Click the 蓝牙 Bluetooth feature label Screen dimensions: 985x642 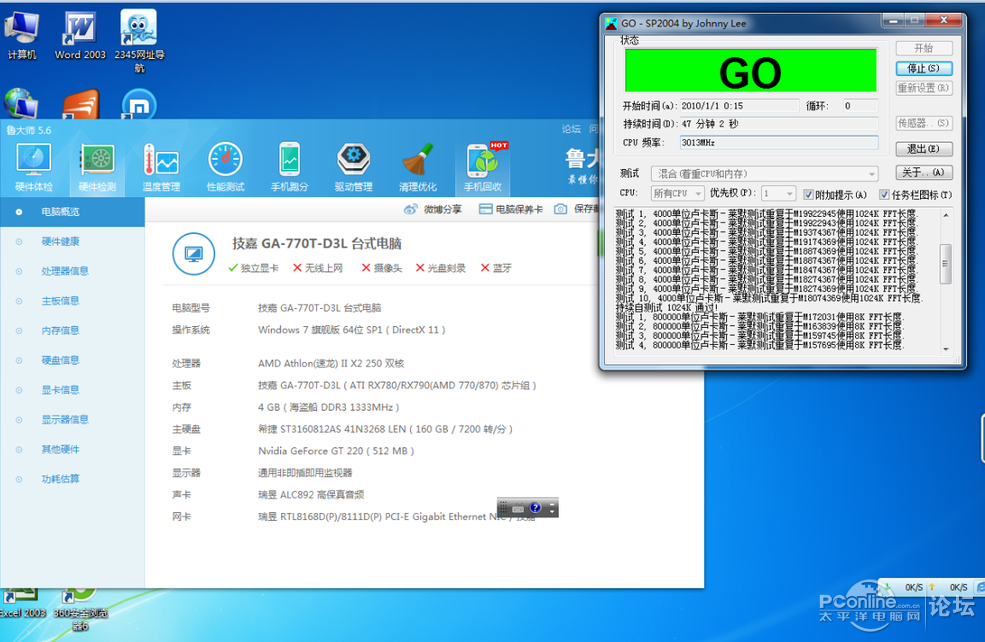(x=502, y=268)
